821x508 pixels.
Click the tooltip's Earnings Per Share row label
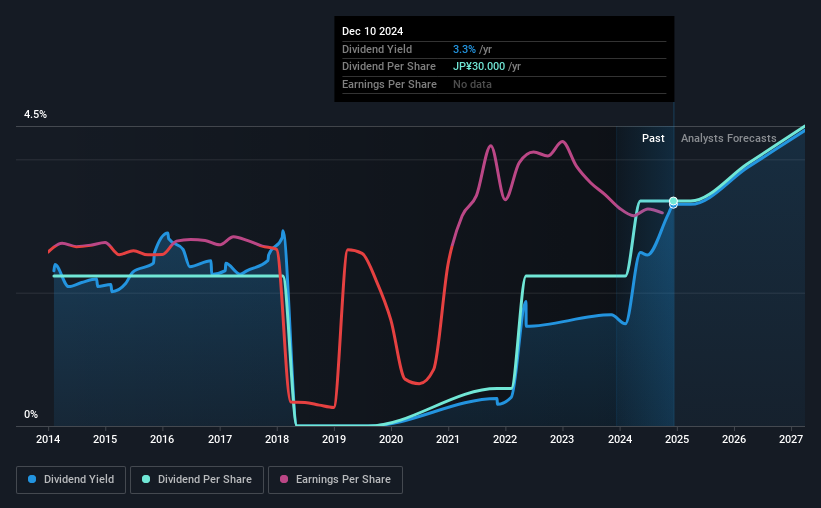point(389,84)
